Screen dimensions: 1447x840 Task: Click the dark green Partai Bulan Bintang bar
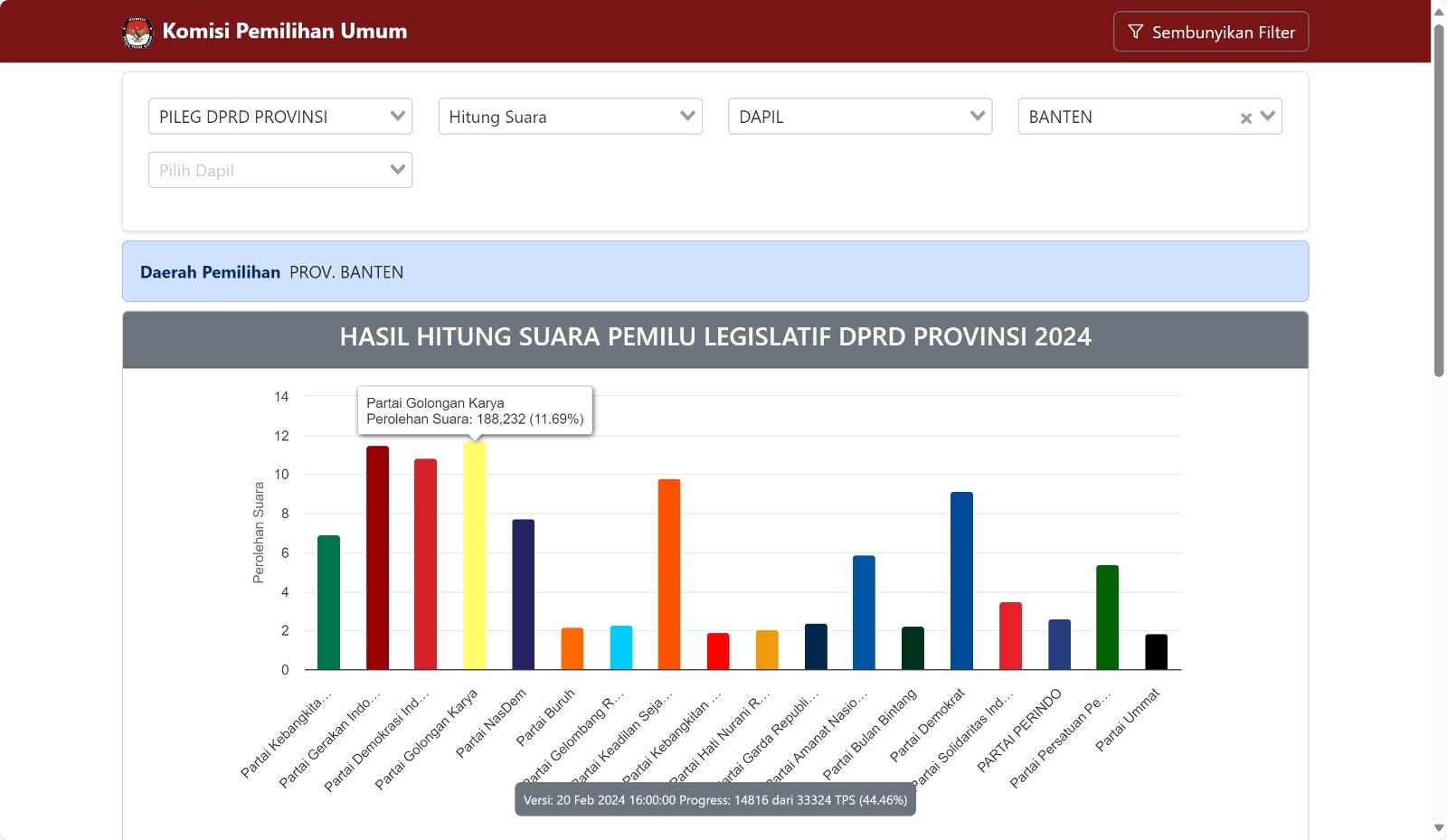(x=913, y=648)
